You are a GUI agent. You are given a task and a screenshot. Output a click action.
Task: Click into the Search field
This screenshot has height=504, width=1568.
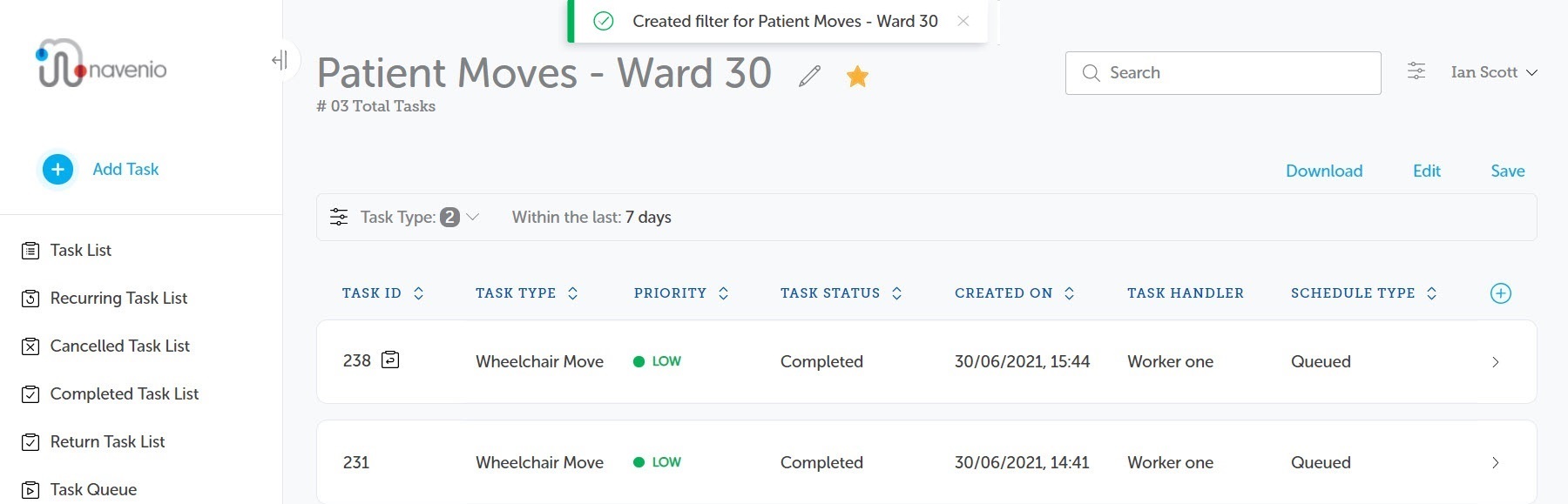1223,73
